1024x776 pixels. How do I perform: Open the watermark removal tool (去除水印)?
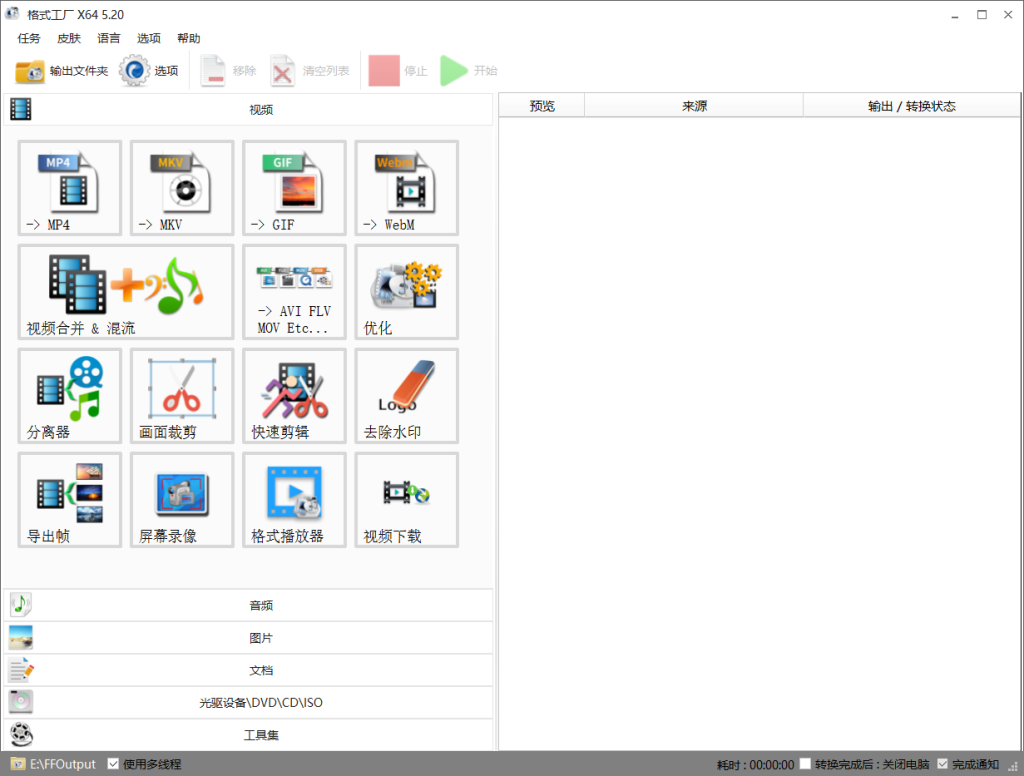coord(406,395)
